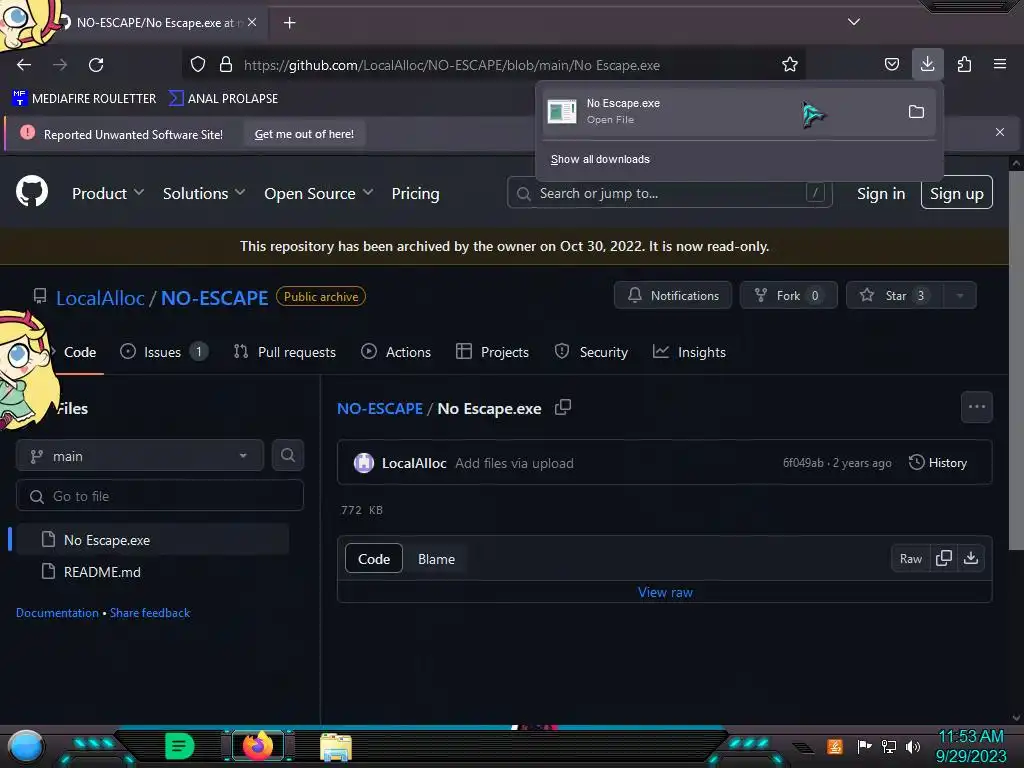Image resolution: width=1024 pixels, height=768 pixels.
Task: Click the padlock site info icon
Action: coord(226,65)
